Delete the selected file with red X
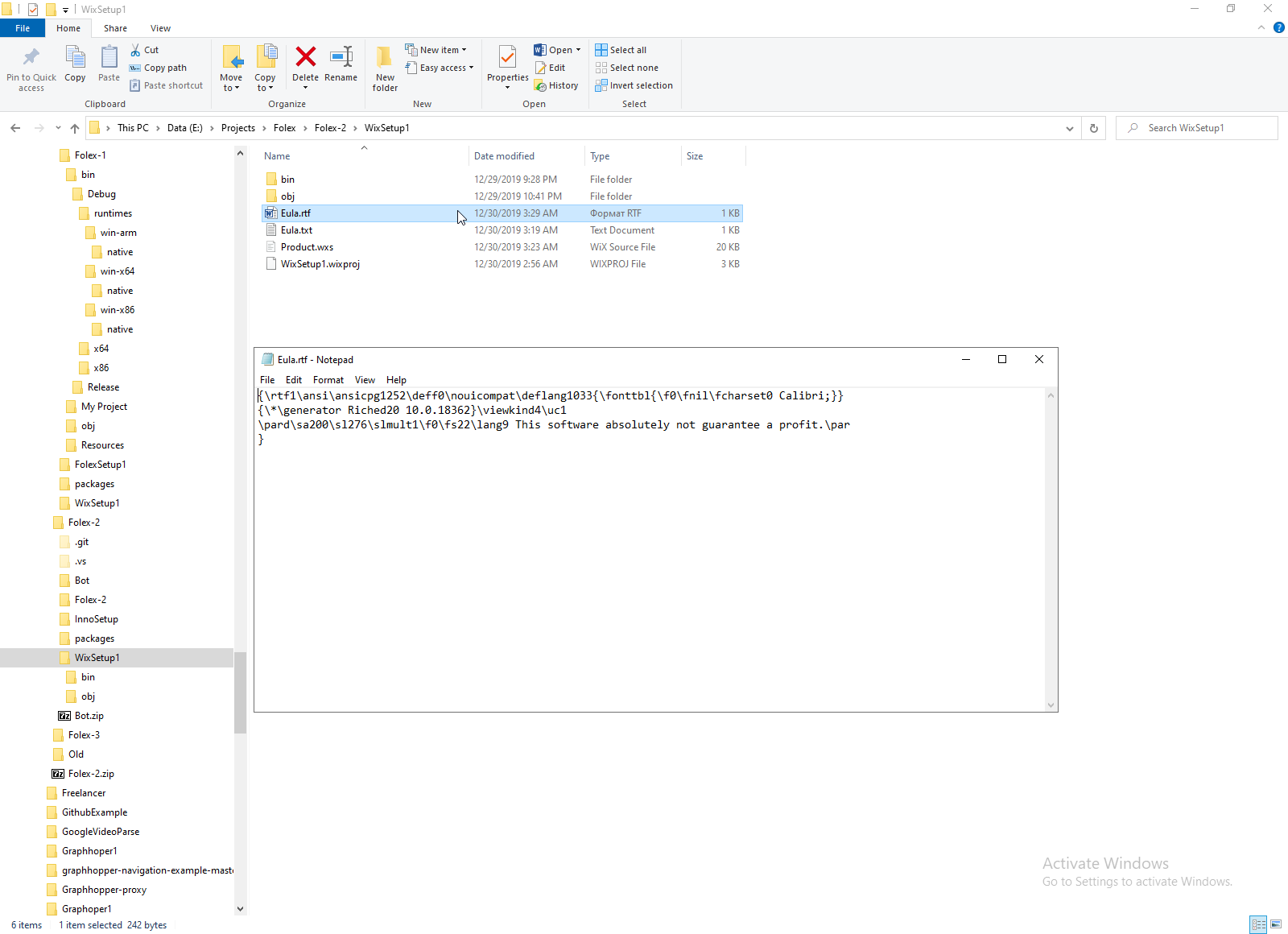This screenshot has height=934, width=1288. pyautogui.click(x=305, y=56)
